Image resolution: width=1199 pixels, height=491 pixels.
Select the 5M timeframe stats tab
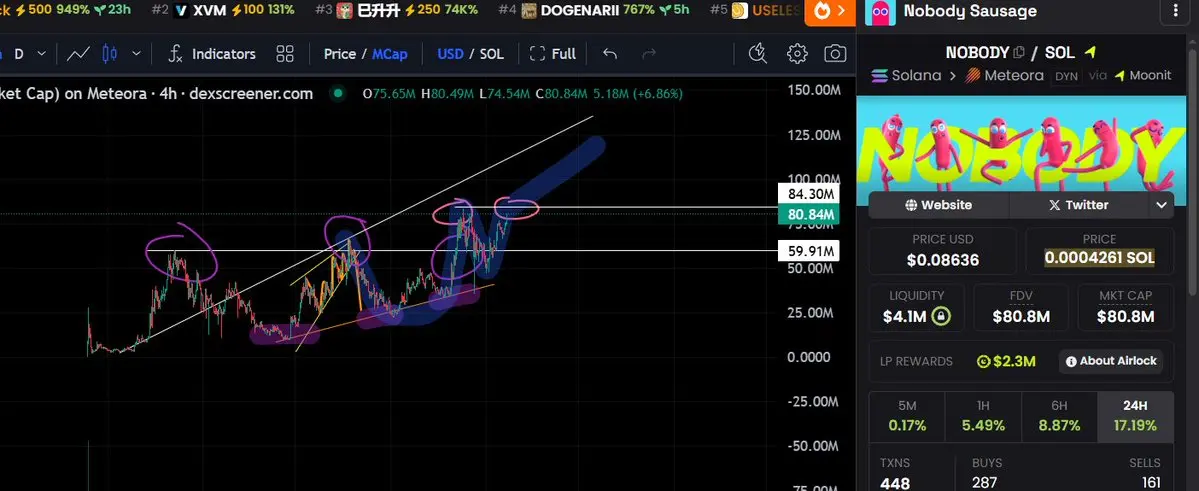(x=907, y=416)
